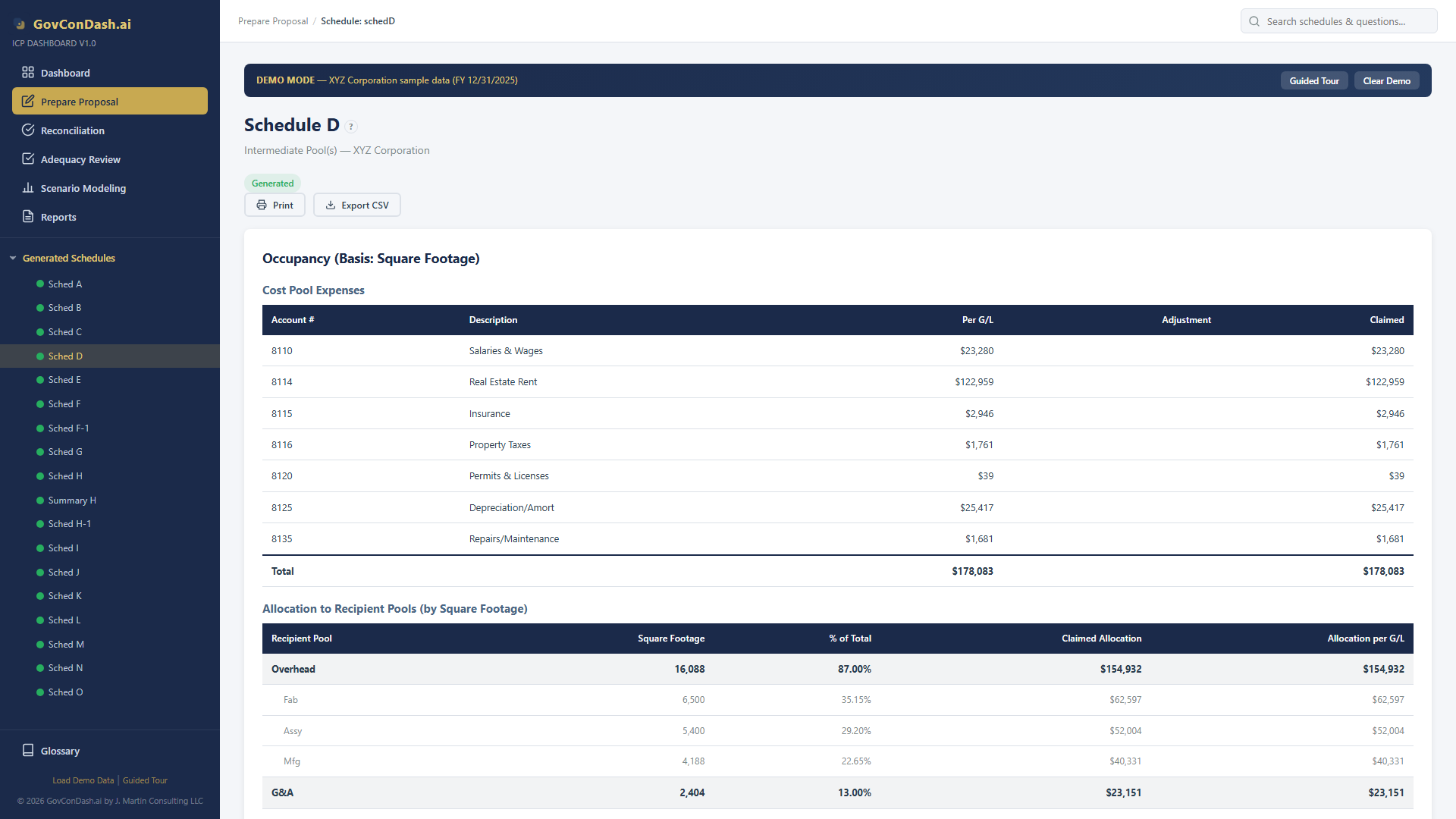Focus the search schedules input field
The height and width of the screenshot is (819, 1456).
[1342, 21]
